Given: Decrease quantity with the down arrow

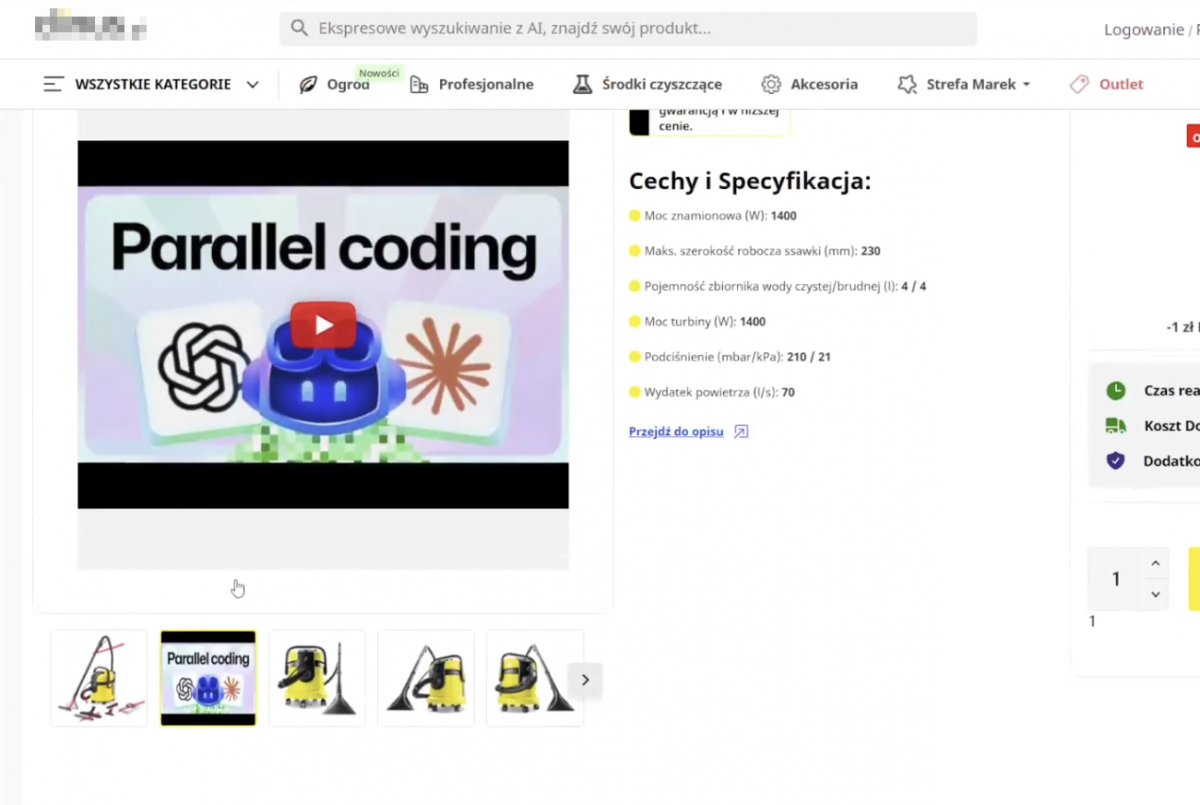Looking at the screenshot, I should [1155, 594].
